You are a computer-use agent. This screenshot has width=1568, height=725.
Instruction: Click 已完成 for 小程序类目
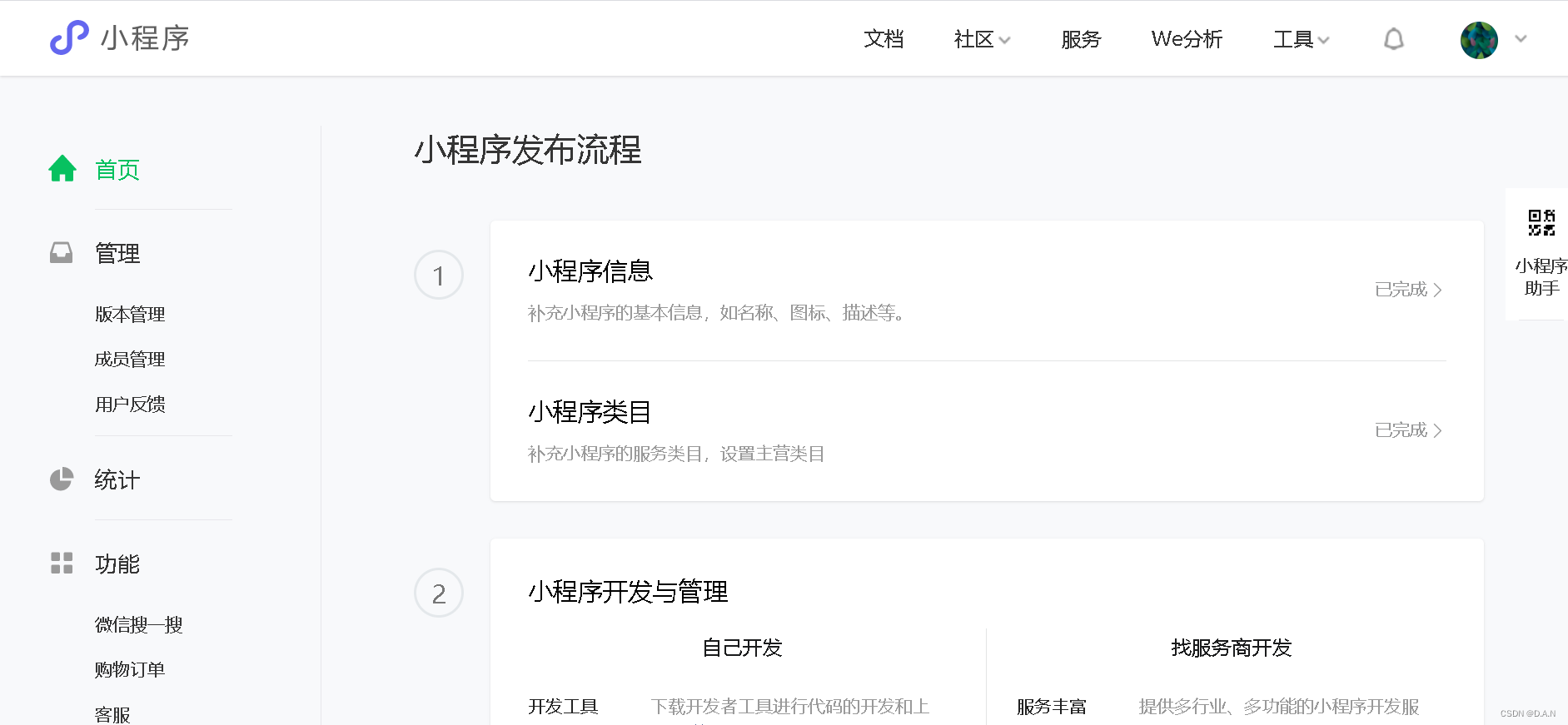(1408, 430)
